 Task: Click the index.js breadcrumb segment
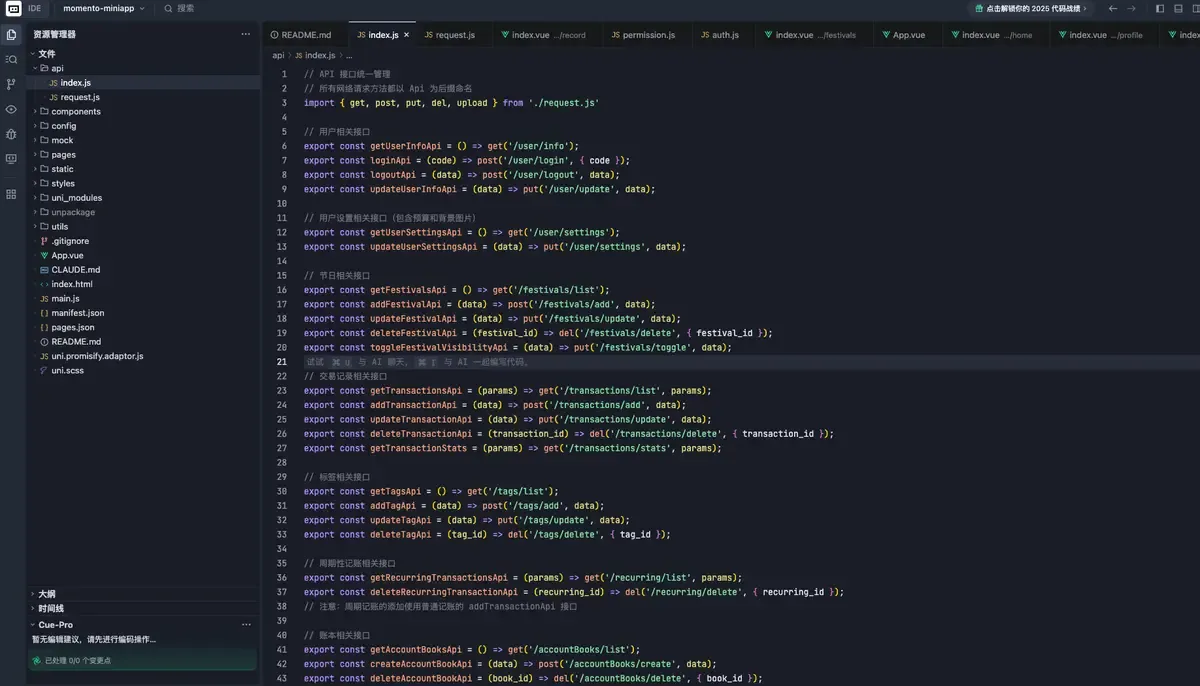point(314,55)
